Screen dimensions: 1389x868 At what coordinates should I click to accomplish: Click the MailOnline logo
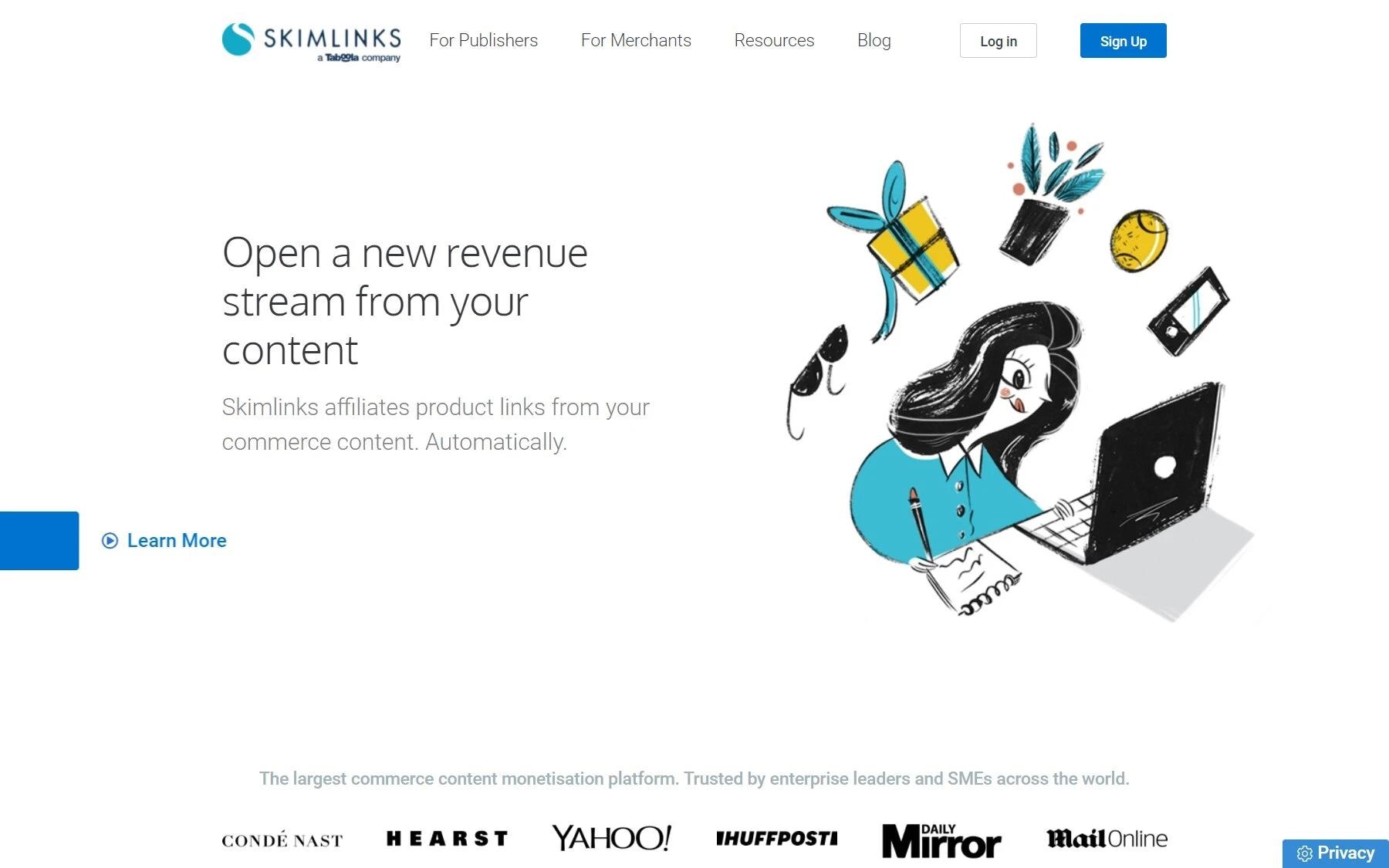click(1107, 839)
